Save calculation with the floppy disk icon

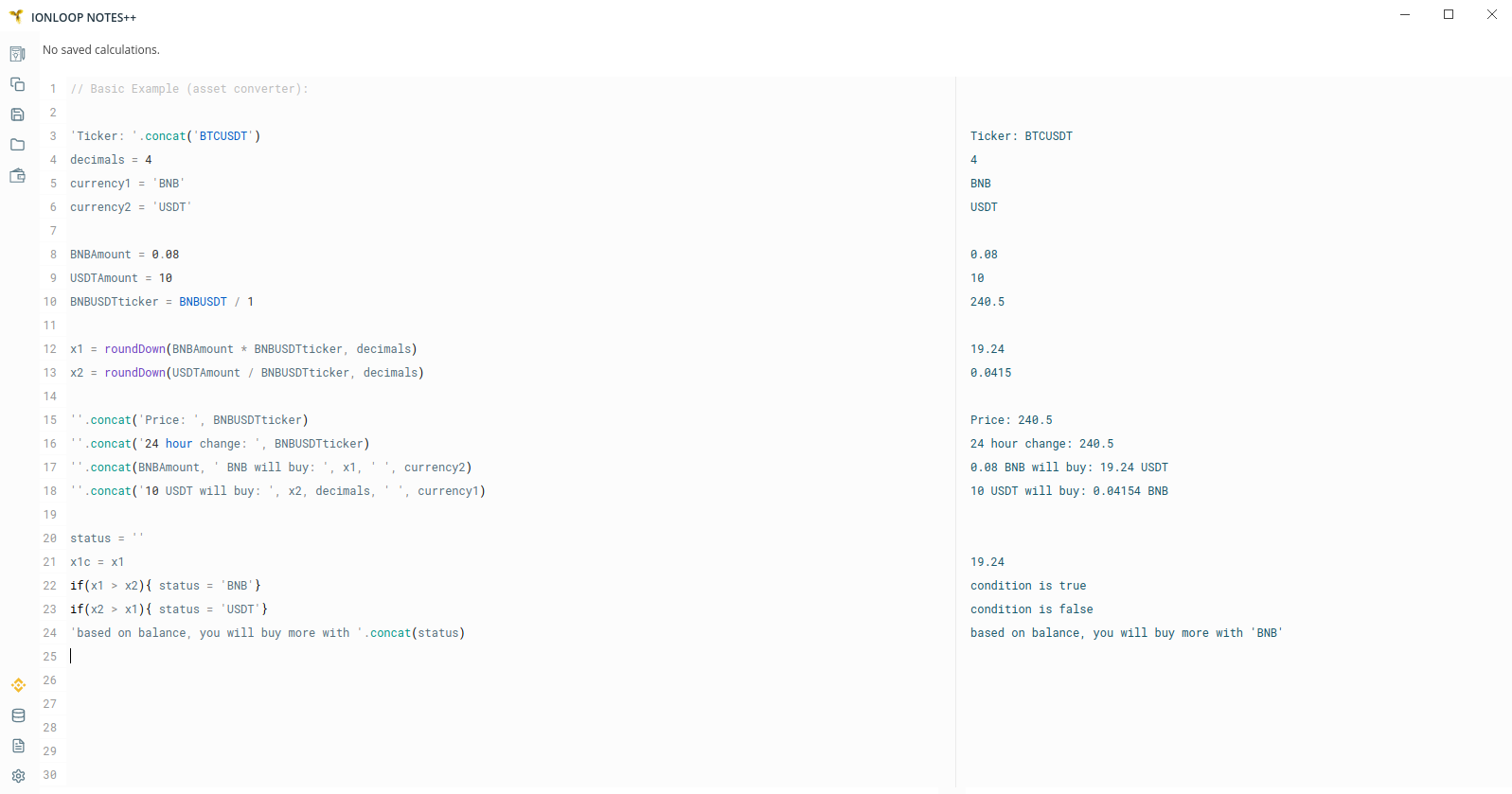tap(17, 115)
